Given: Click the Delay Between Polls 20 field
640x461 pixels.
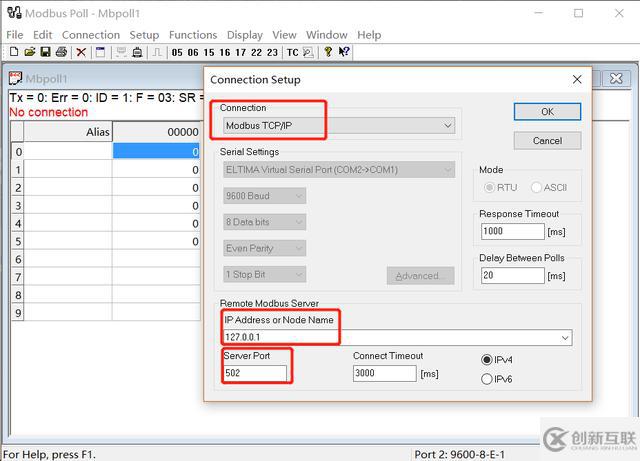Looking at the screenshot, I should (x=513, y=275).
